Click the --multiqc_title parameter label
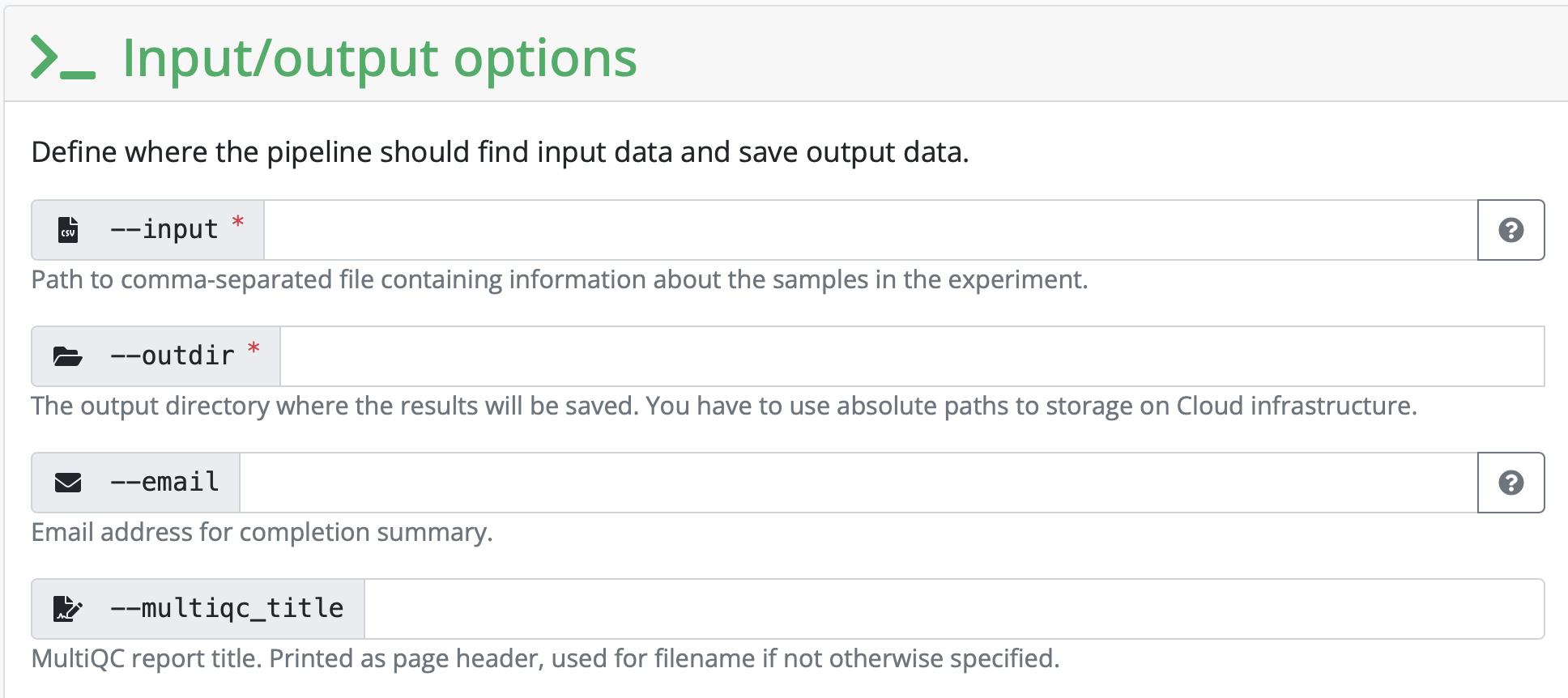 [x=227, y=609]
